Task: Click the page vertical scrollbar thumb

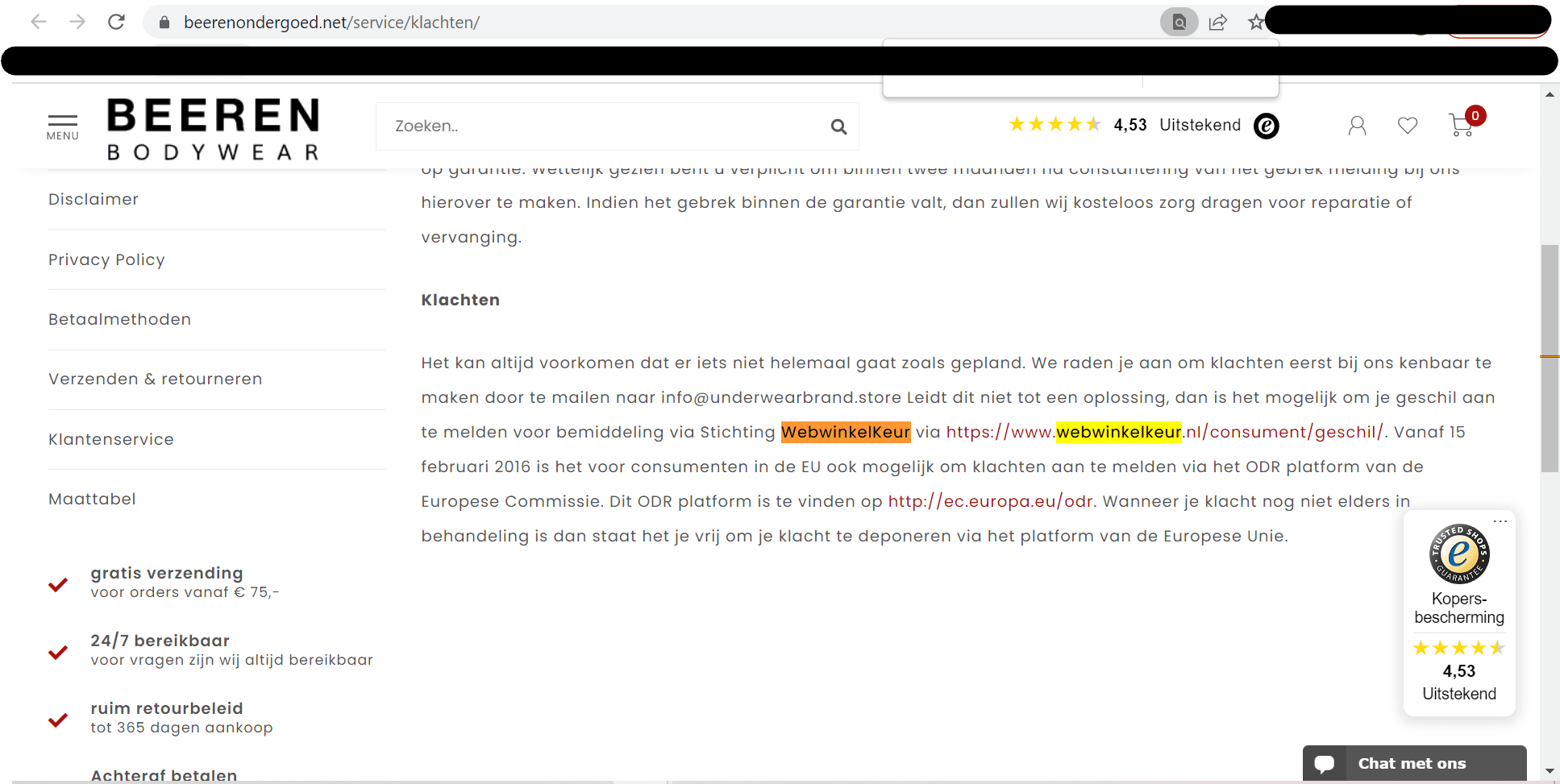Action: click(1549, 359)
